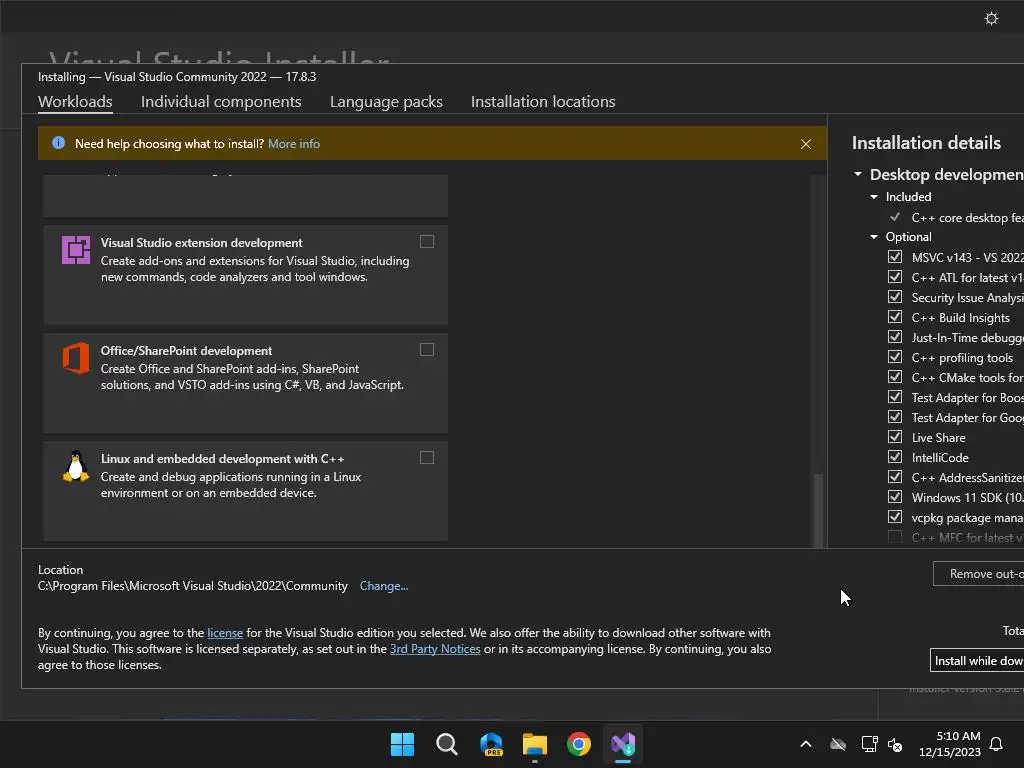
Task: Uncheck C++ CMake tools component
Action: [895, 377]
